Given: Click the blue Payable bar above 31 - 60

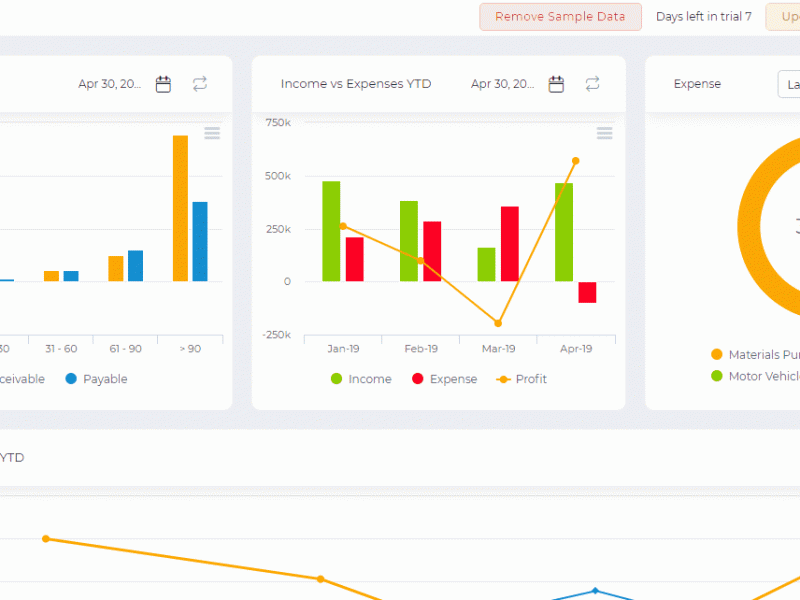Looking at the screenshot, I should pos(71,276).
